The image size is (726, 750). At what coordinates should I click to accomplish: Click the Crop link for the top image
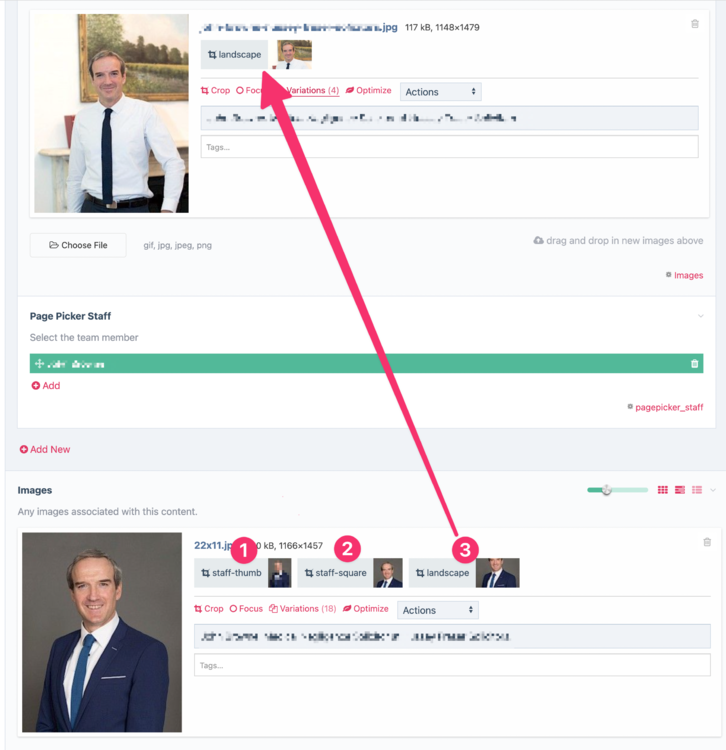point(215,90)
